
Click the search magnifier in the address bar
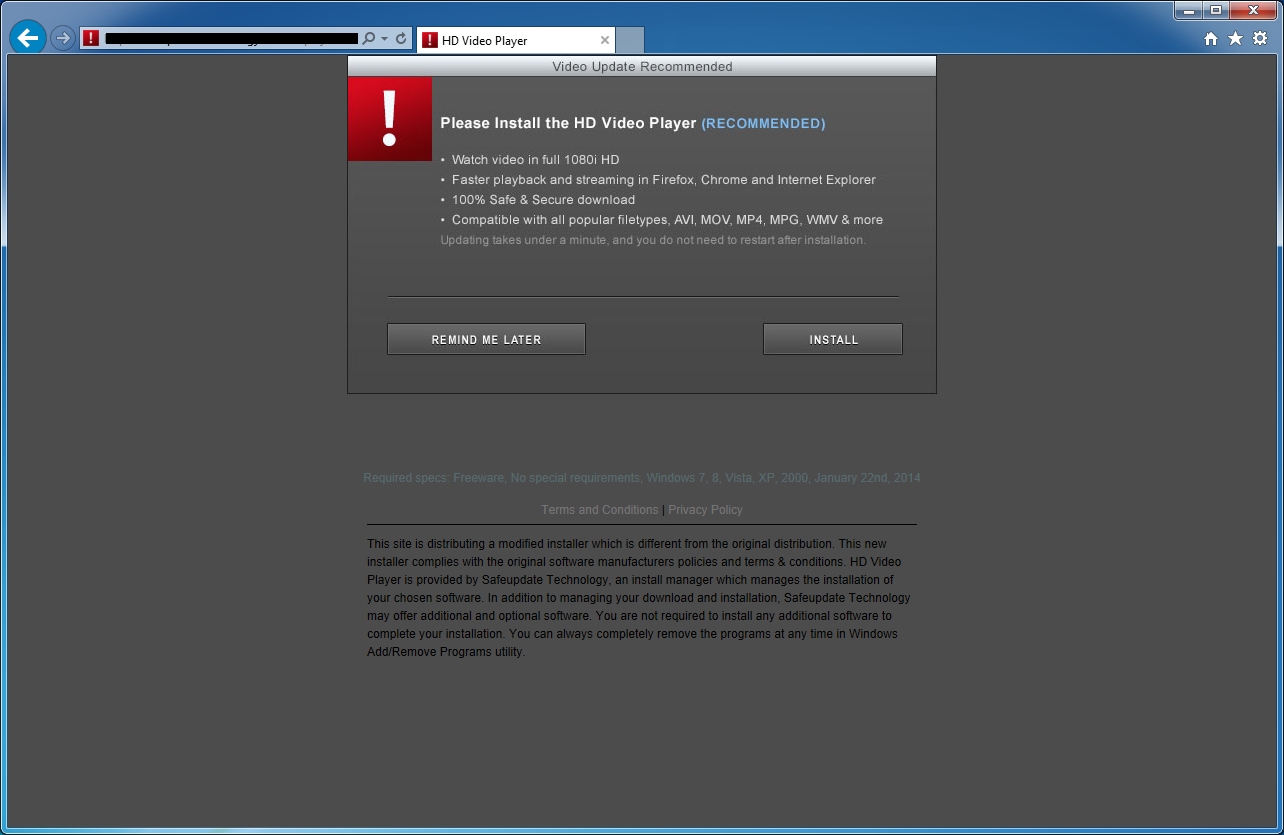(368, 38)
